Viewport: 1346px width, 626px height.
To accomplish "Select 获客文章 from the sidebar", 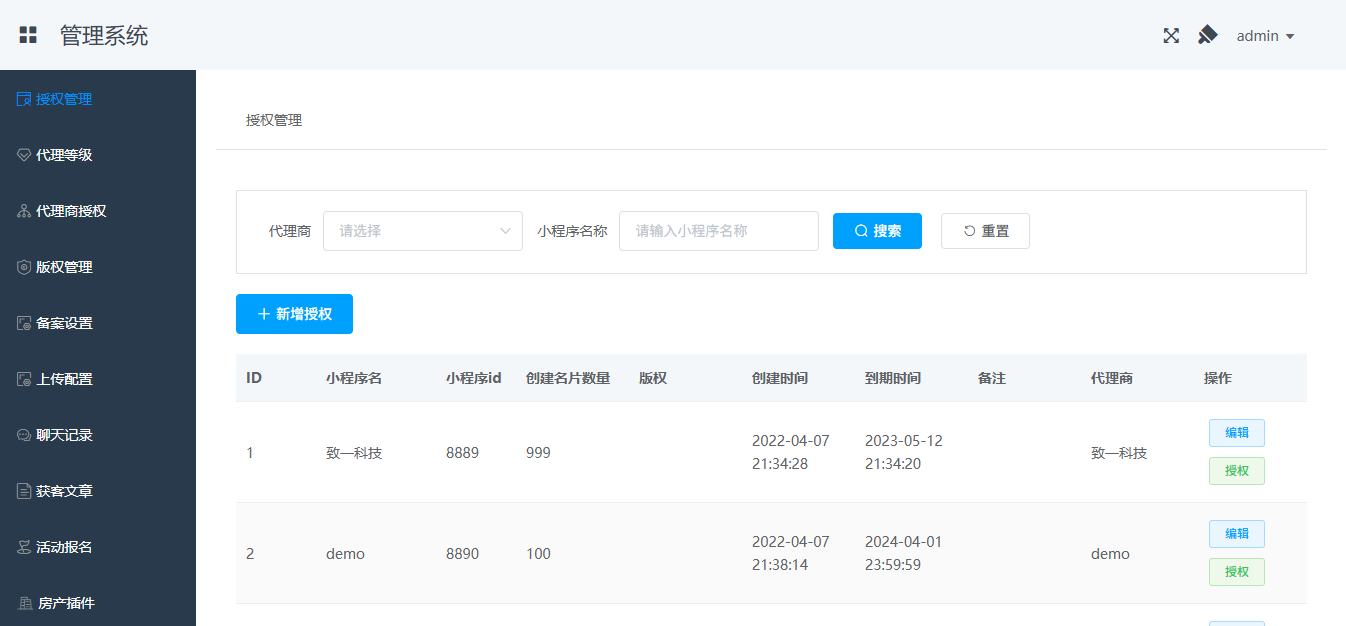I will 64,491.
